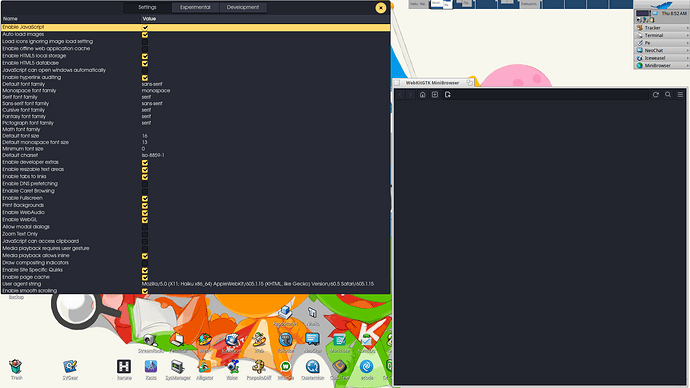Toggle Media playback allows inline checkbox

click(145, 256)
